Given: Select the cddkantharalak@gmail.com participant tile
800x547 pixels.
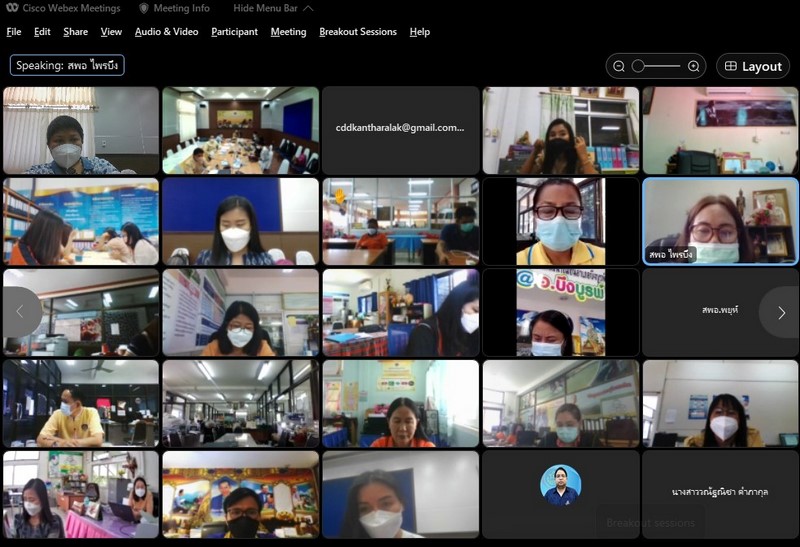Looking at the screenshot, I should click(x=400, y=129).
